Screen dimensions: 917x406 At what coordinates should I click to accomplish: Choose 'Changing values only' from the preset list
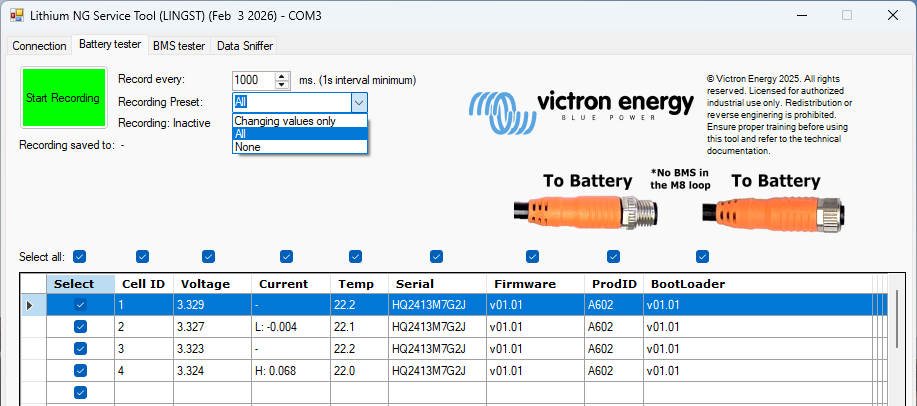[x=285, y=121]
